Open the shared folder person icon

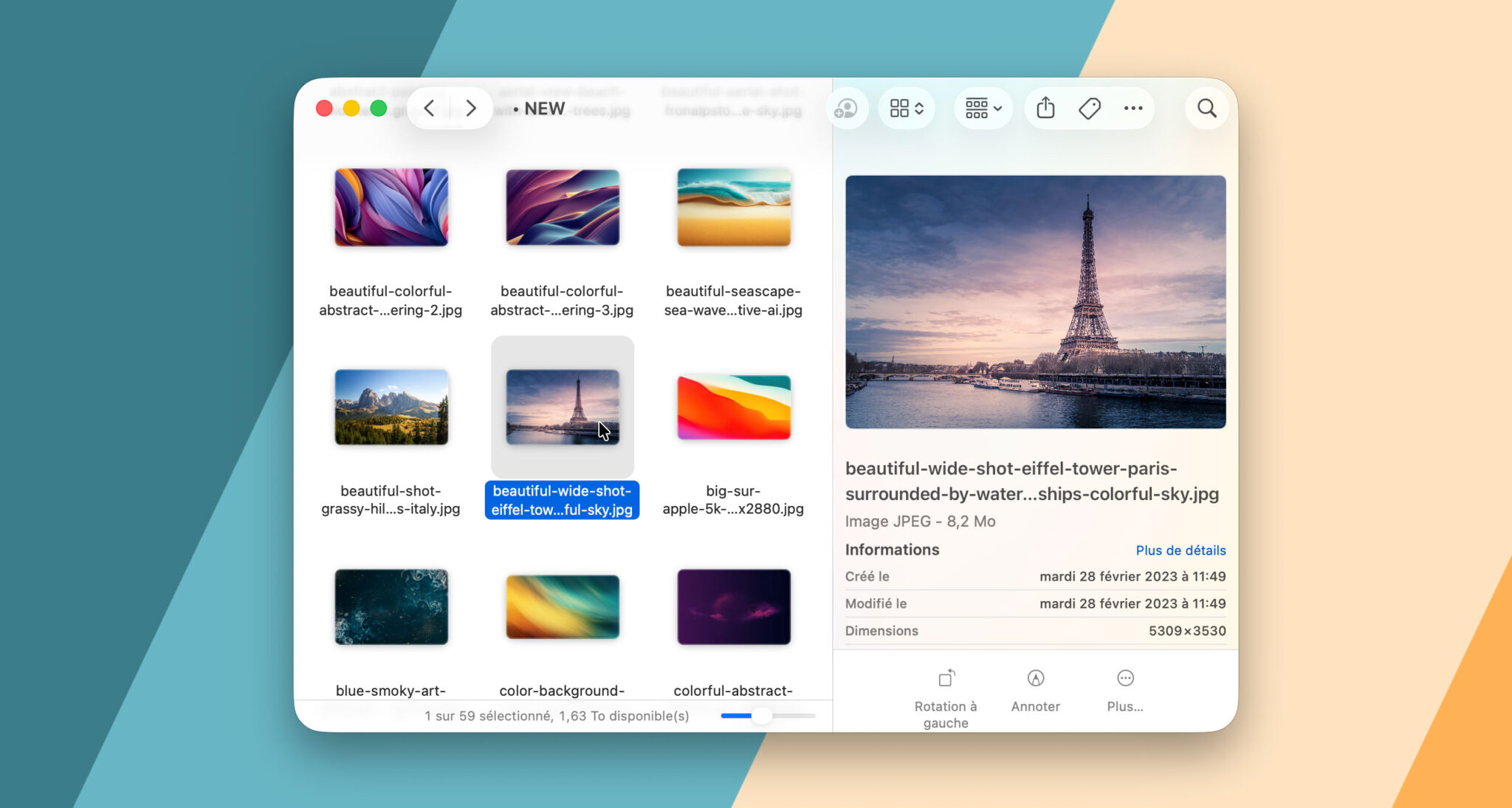tap(846, 109)
